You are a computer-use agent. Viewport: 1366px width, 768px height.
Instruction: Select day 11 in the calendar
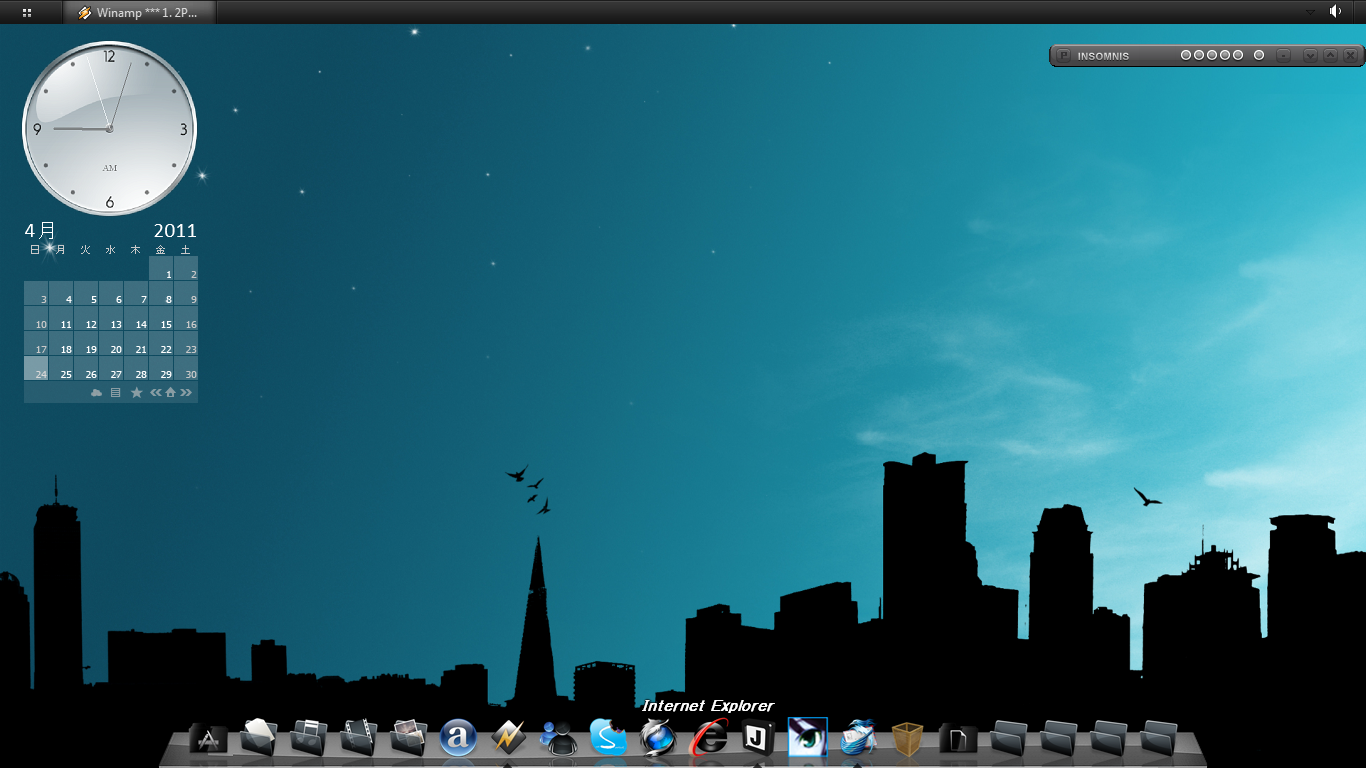[x=61, y=318]
